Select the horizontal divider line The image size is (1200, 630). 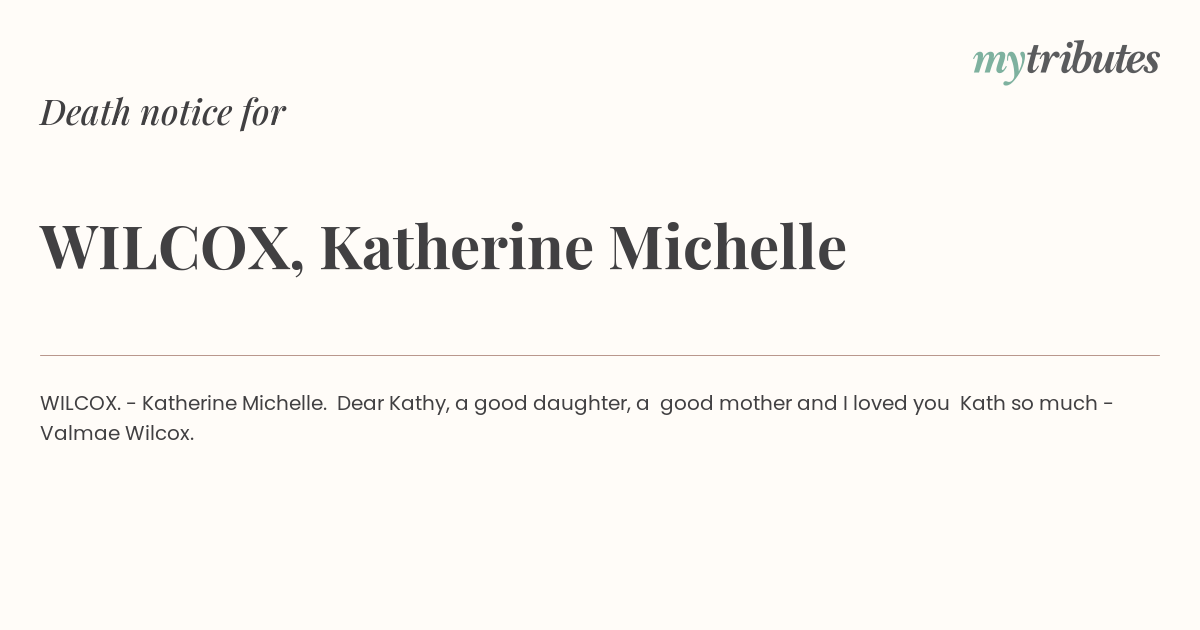point(600,355)
